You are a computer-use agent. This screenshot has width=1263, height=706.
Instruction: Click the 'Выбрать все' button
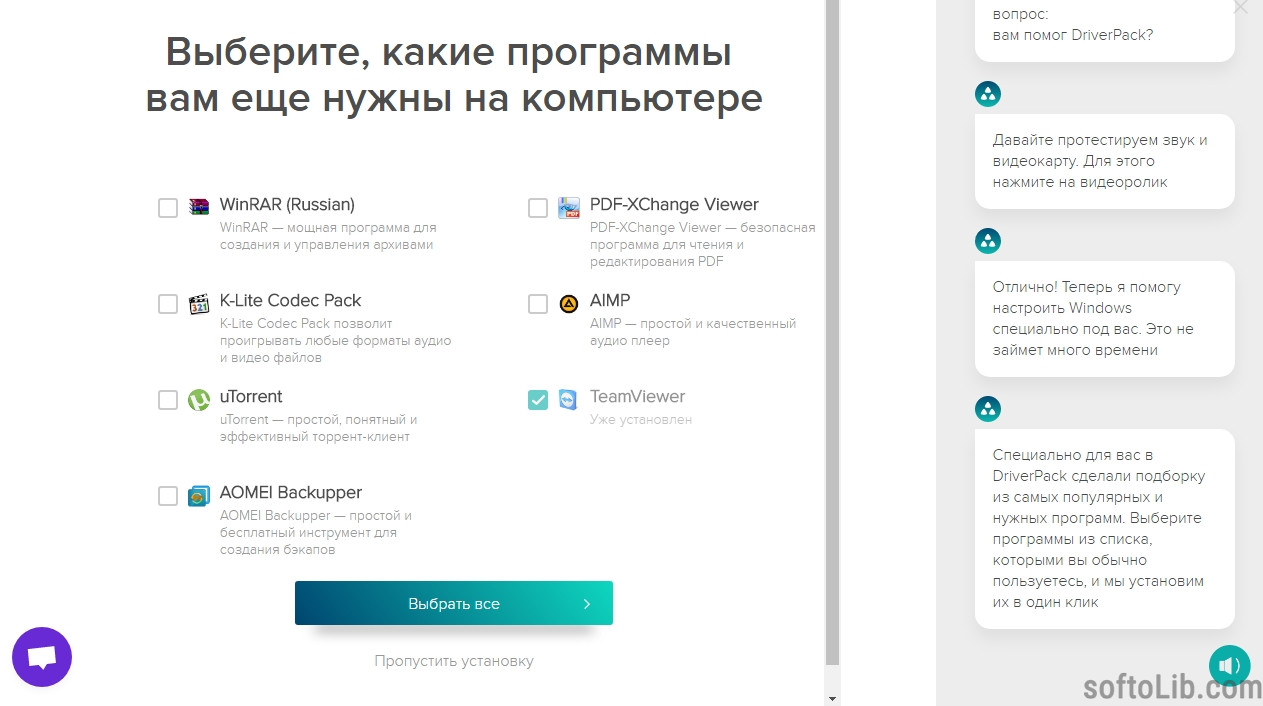[x=454, y=603]
